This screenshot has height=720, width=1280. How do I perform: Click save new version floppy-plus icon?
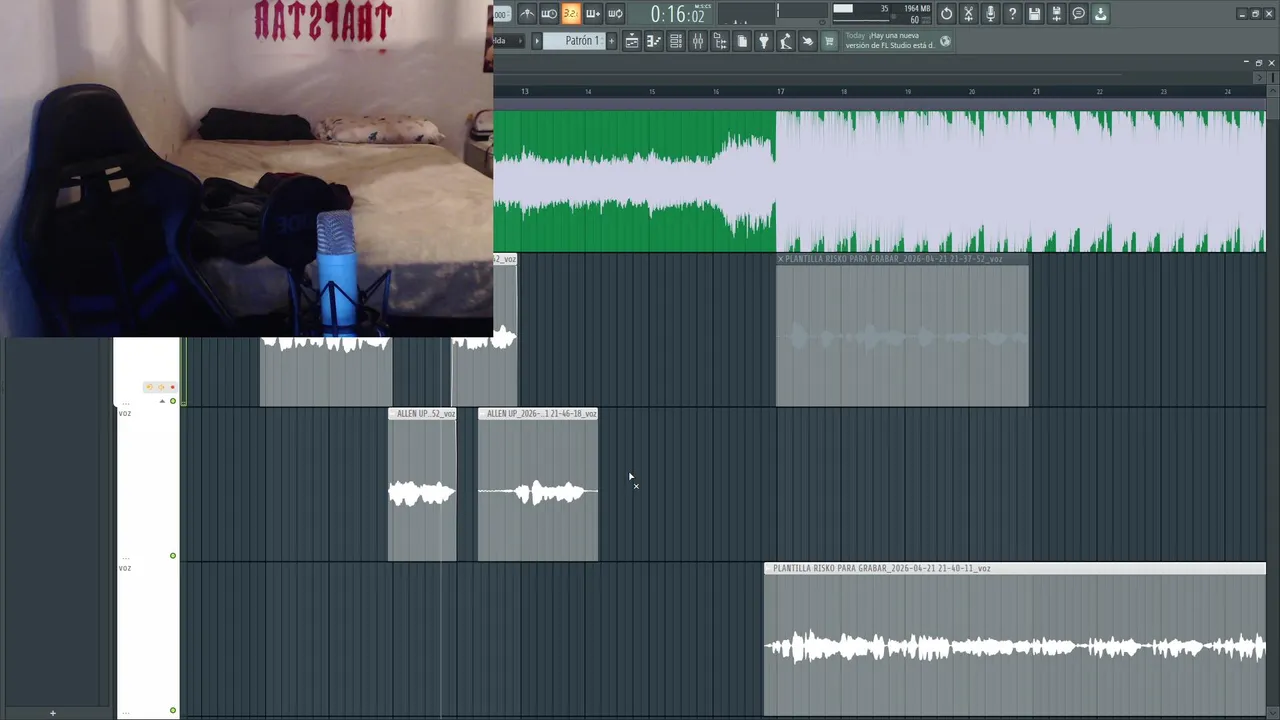pos(1056,13)
